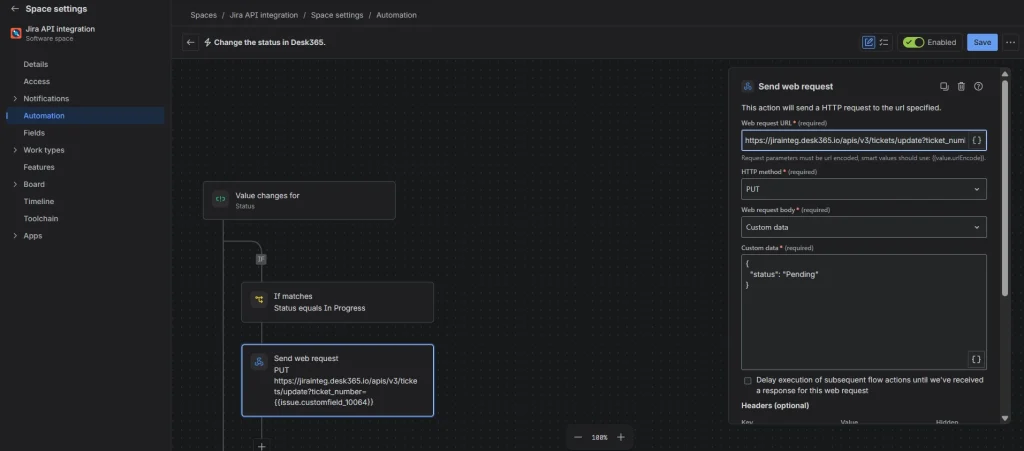Click the Headers (optional) heading
The width and height of the screenshot is (1024, 451).
(775, 406)
